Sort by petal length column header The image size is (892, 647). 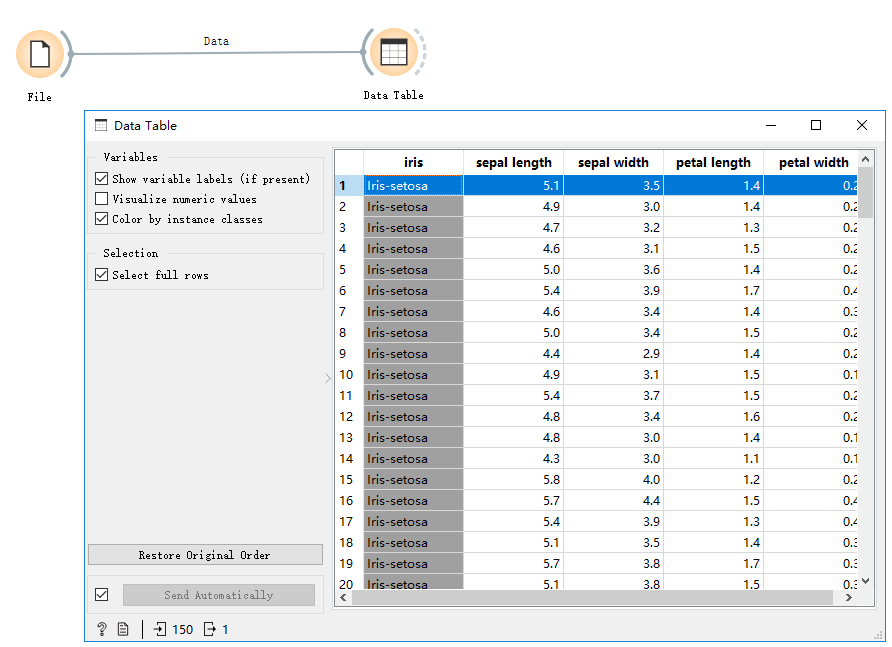(x=713, y=163)
